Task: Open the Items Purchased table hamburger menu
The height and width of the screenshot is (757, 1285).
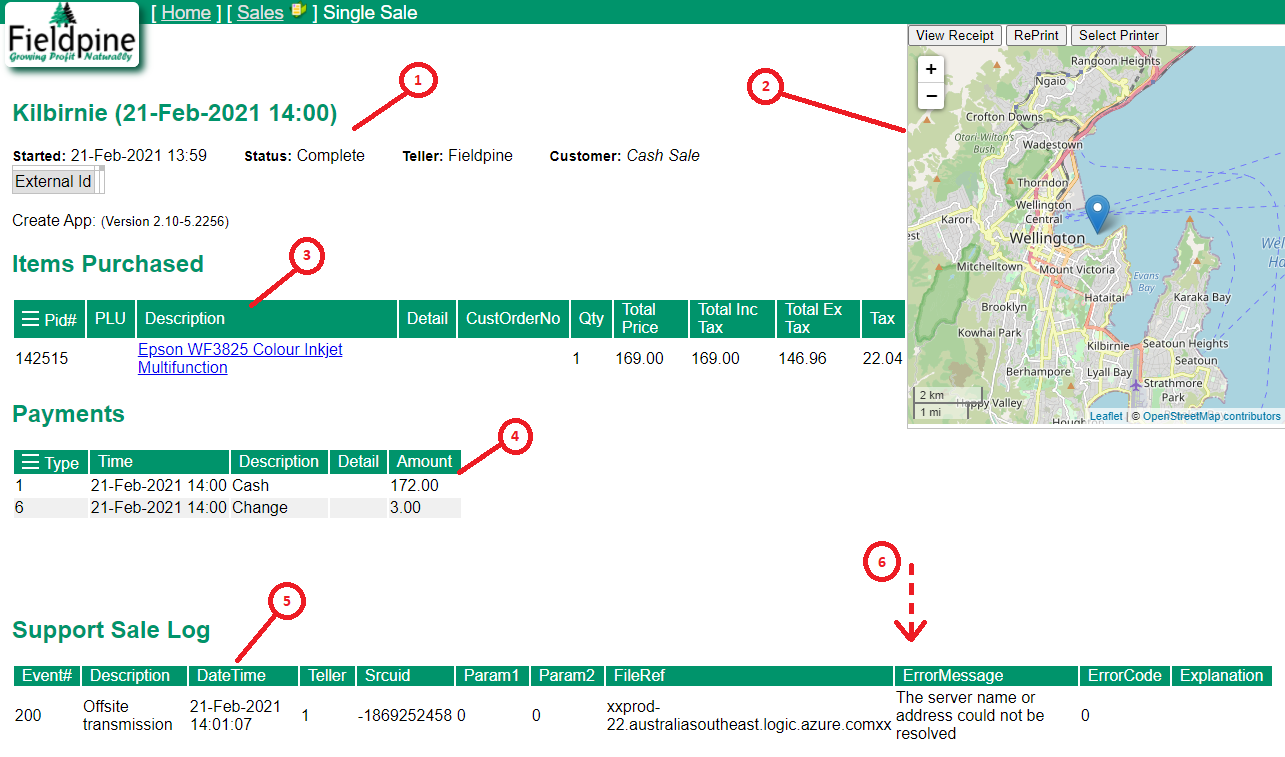Action: click(x=30, y=319)
